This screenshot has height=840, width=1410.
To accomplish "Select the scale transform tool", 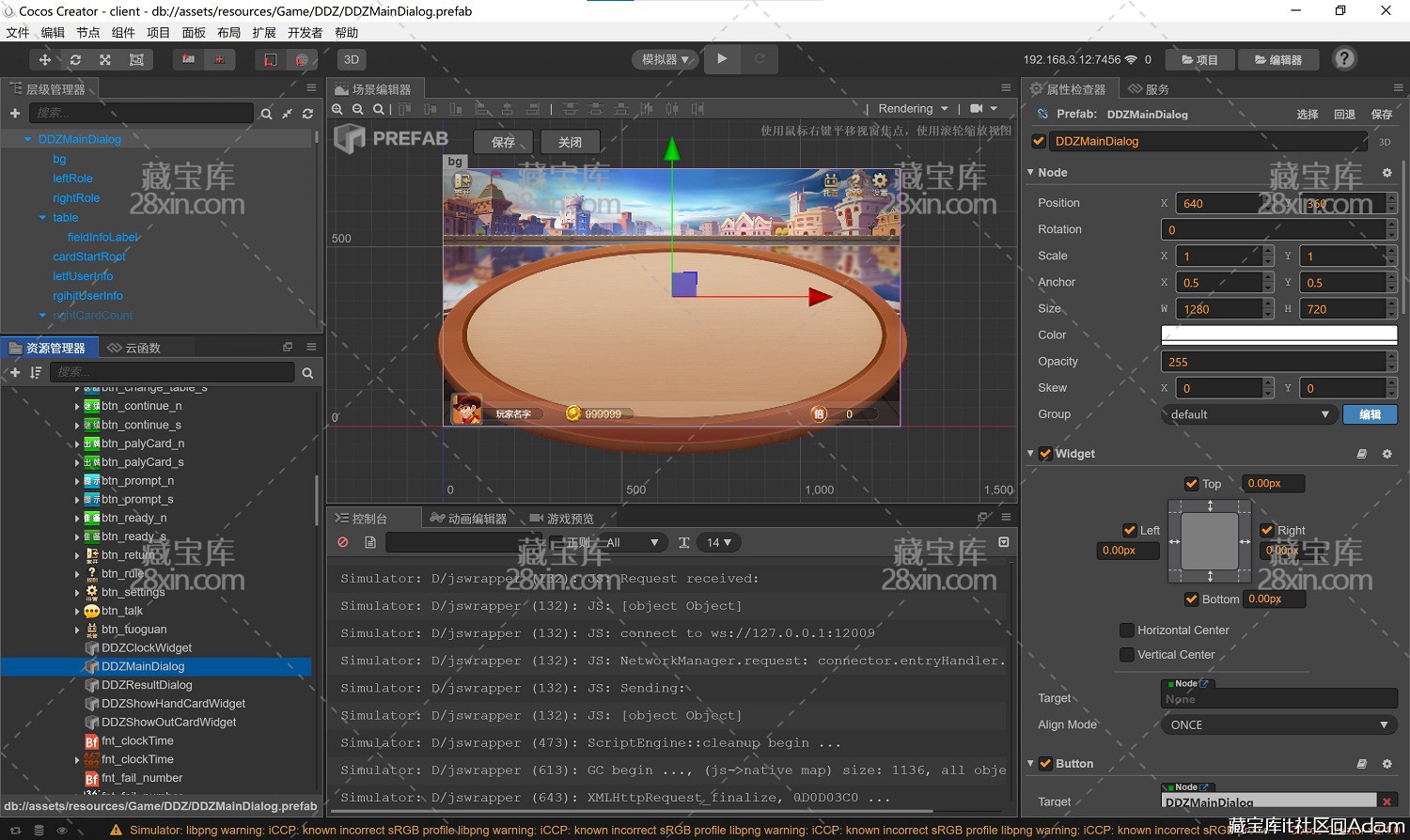I will [105, 59].
